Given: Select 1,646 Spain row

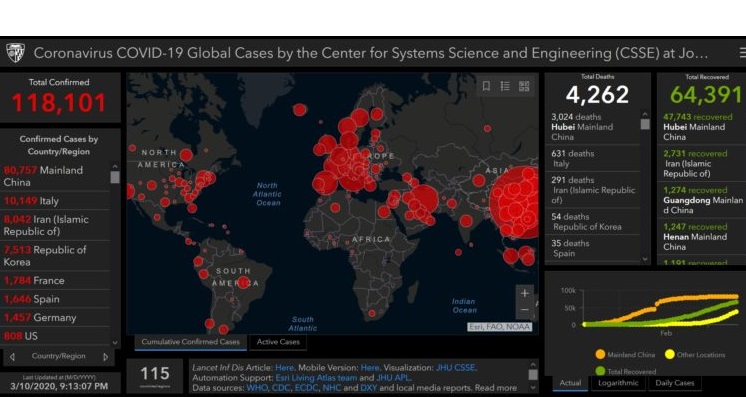Looking at the screenshot, I should point(55,299).
